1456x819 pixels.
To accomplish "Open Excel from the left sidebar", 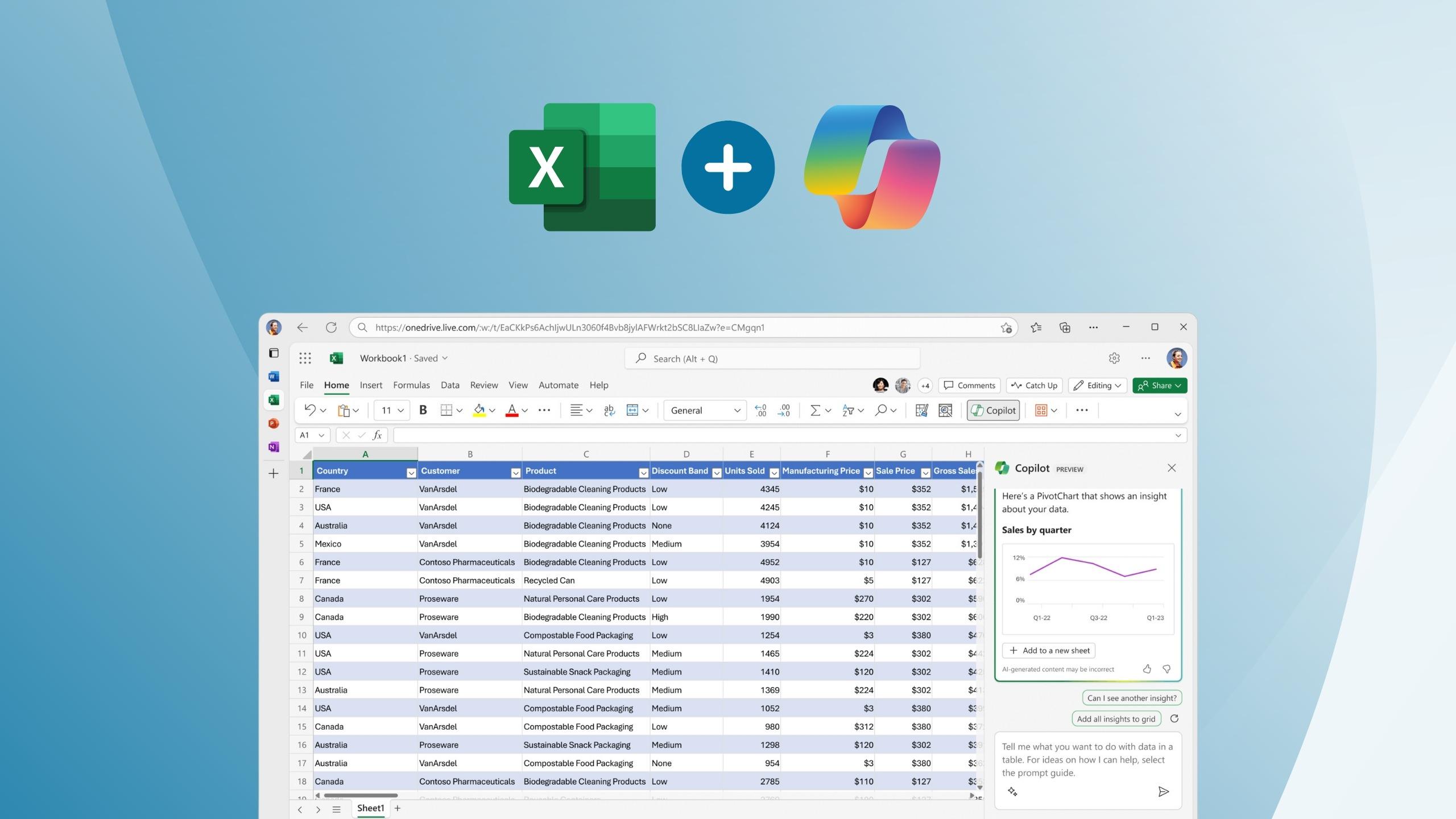I will coord(274,399).
